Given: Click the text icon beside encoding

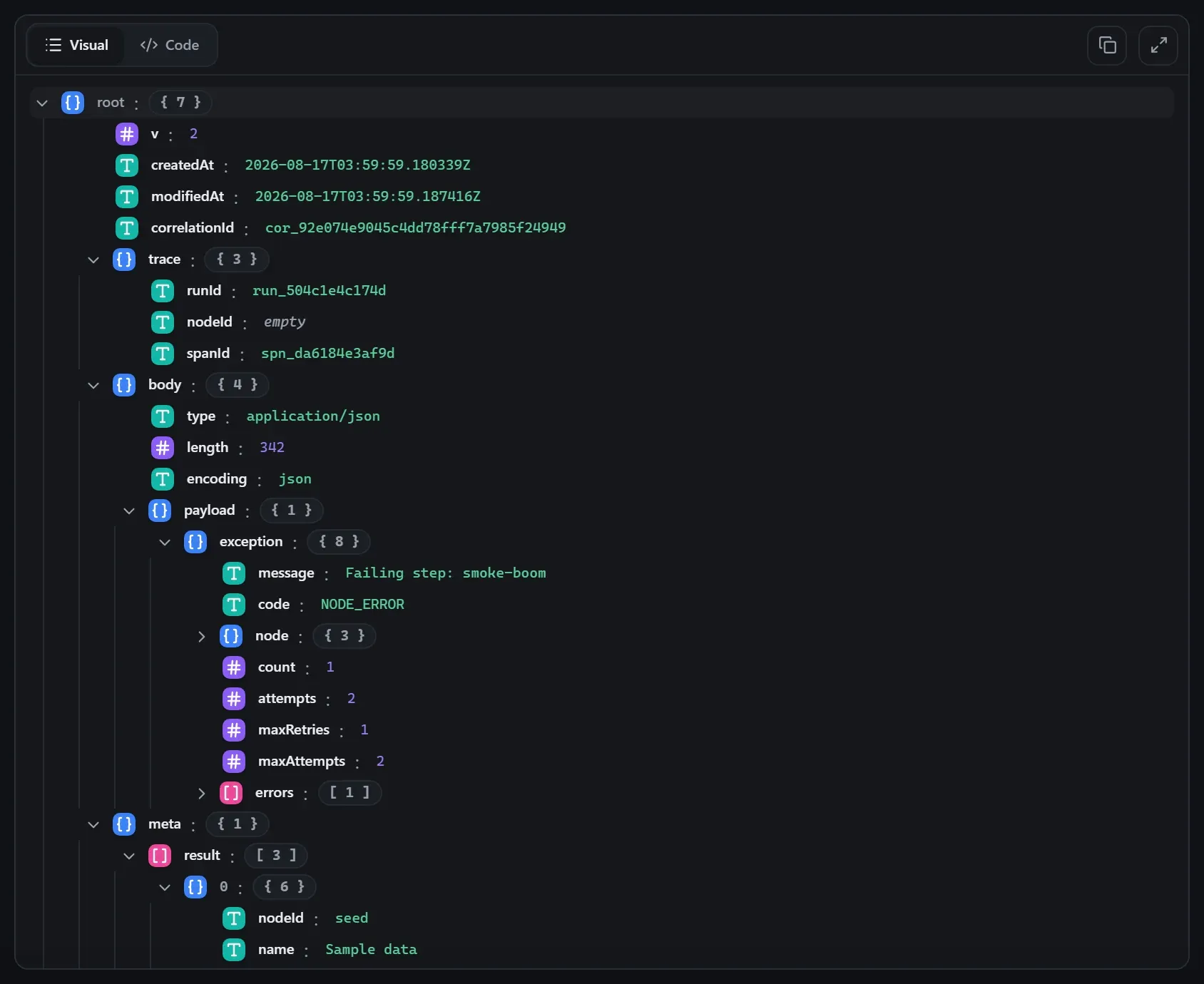Looking at the screenshot, I should coord(163,479).
